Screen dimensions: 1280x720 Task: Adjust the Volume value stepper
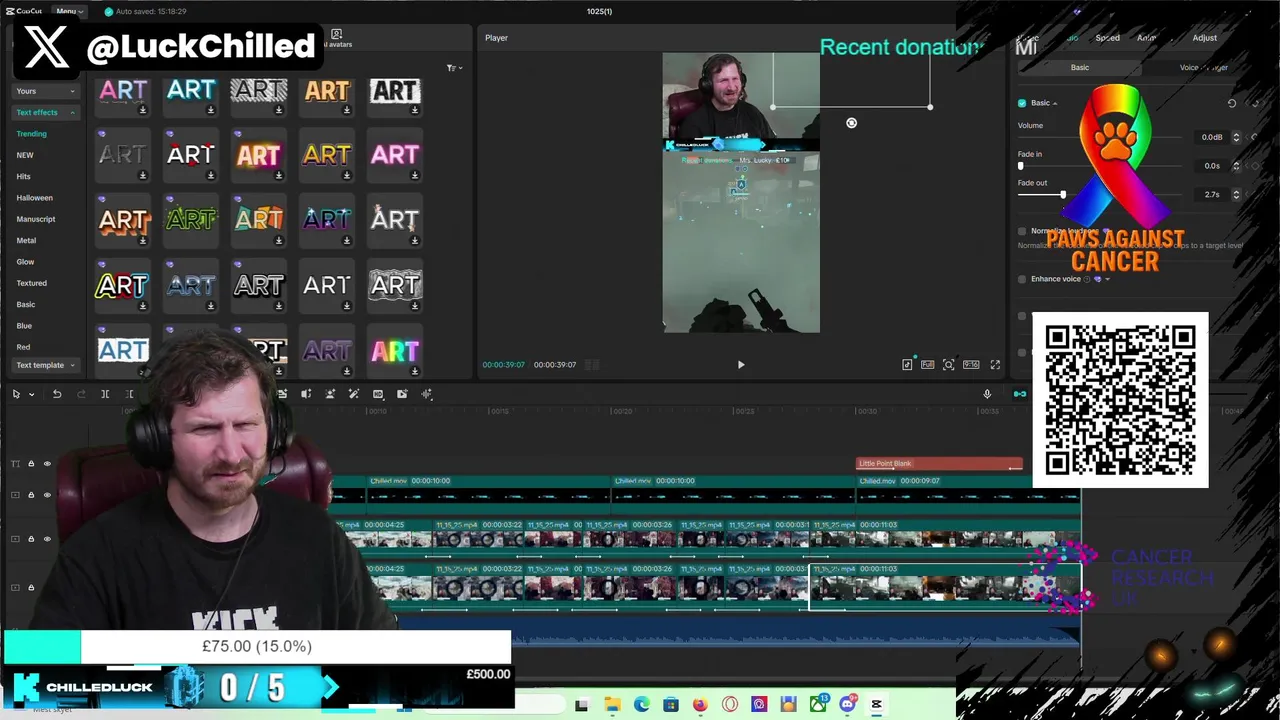pos(1236,137)
